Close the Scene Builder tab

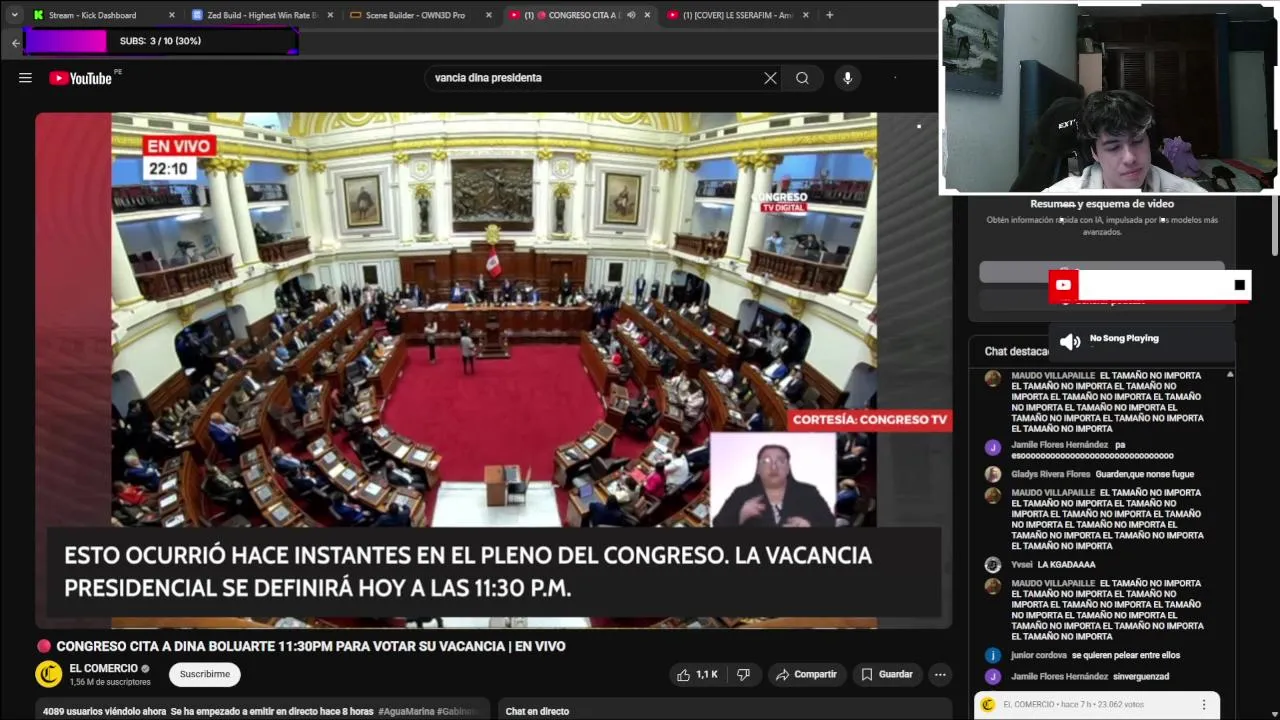(x=489, y=15)
